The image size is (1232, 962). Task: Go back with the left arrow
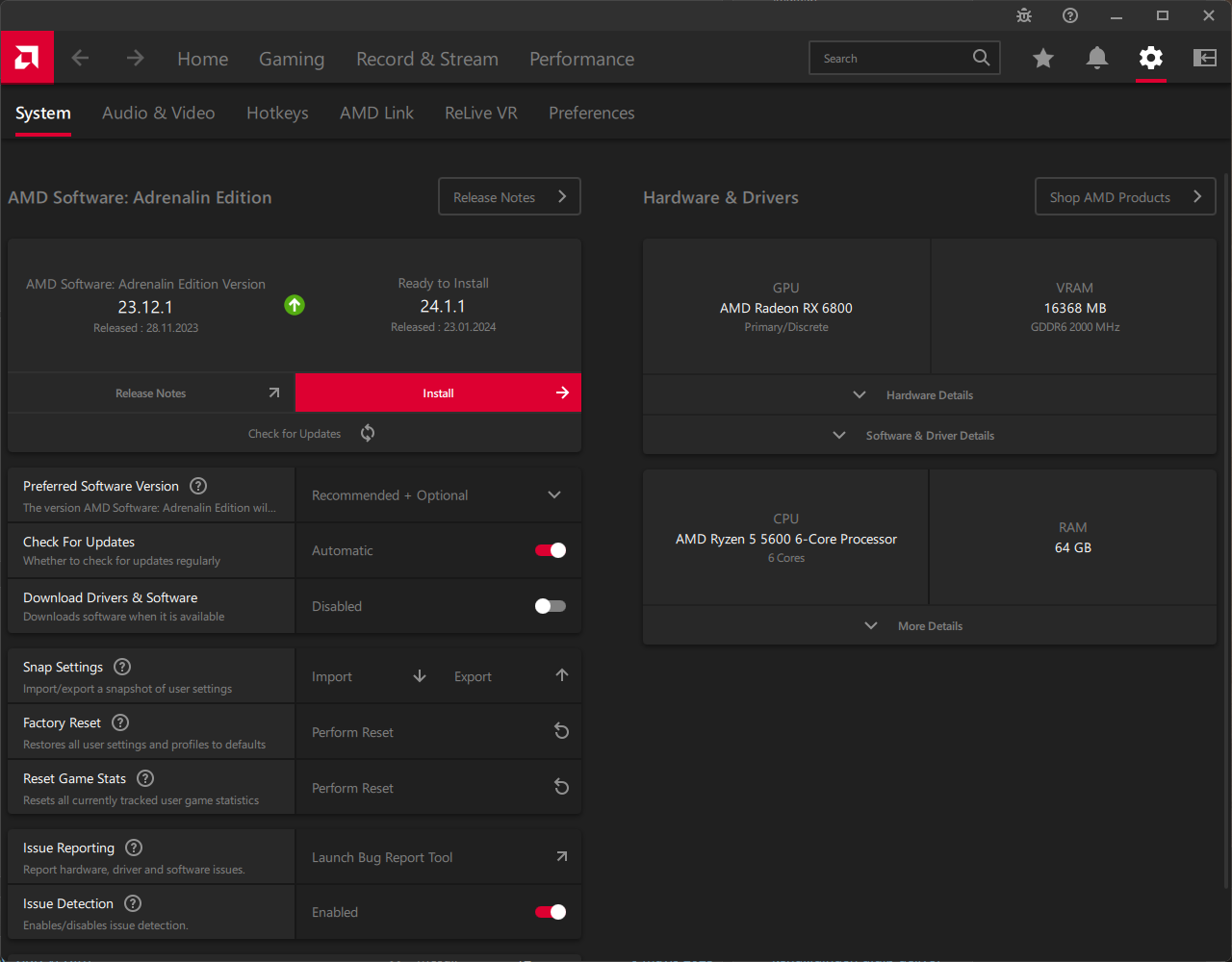80,59
